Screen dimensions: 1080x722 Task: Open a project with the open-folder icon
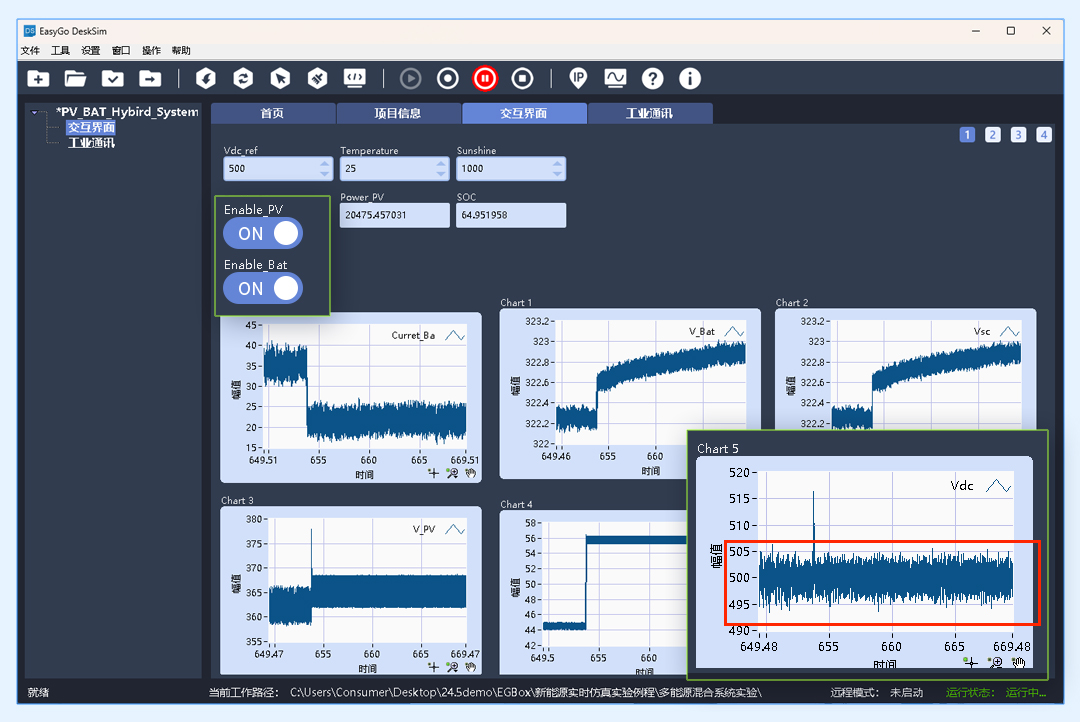pos(75,79)
